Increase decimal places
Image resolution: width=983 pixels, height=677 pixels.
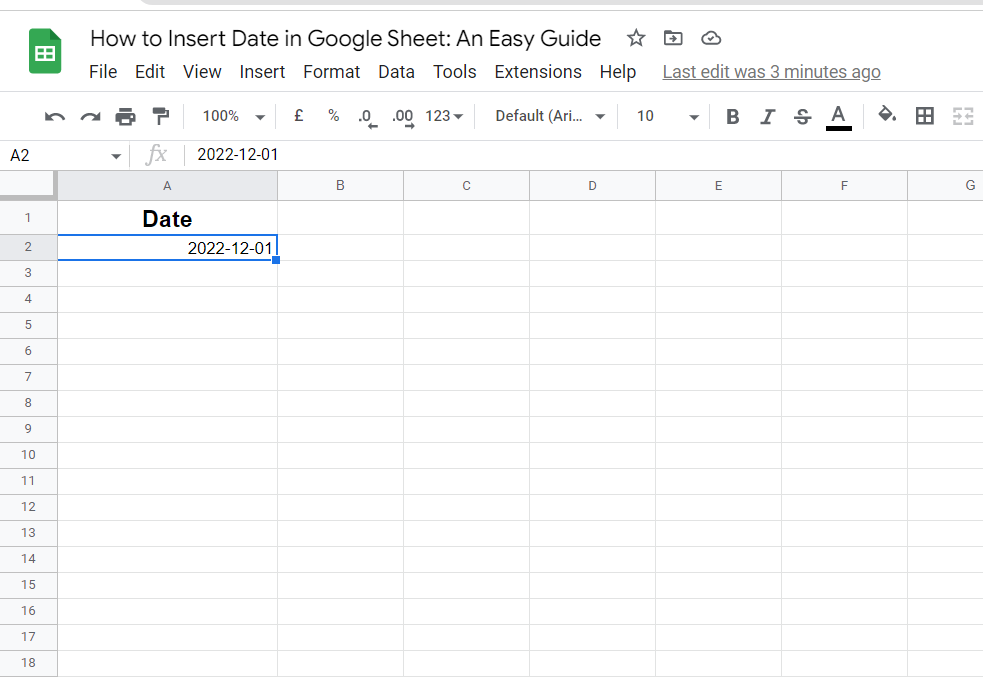pos(403,118)
